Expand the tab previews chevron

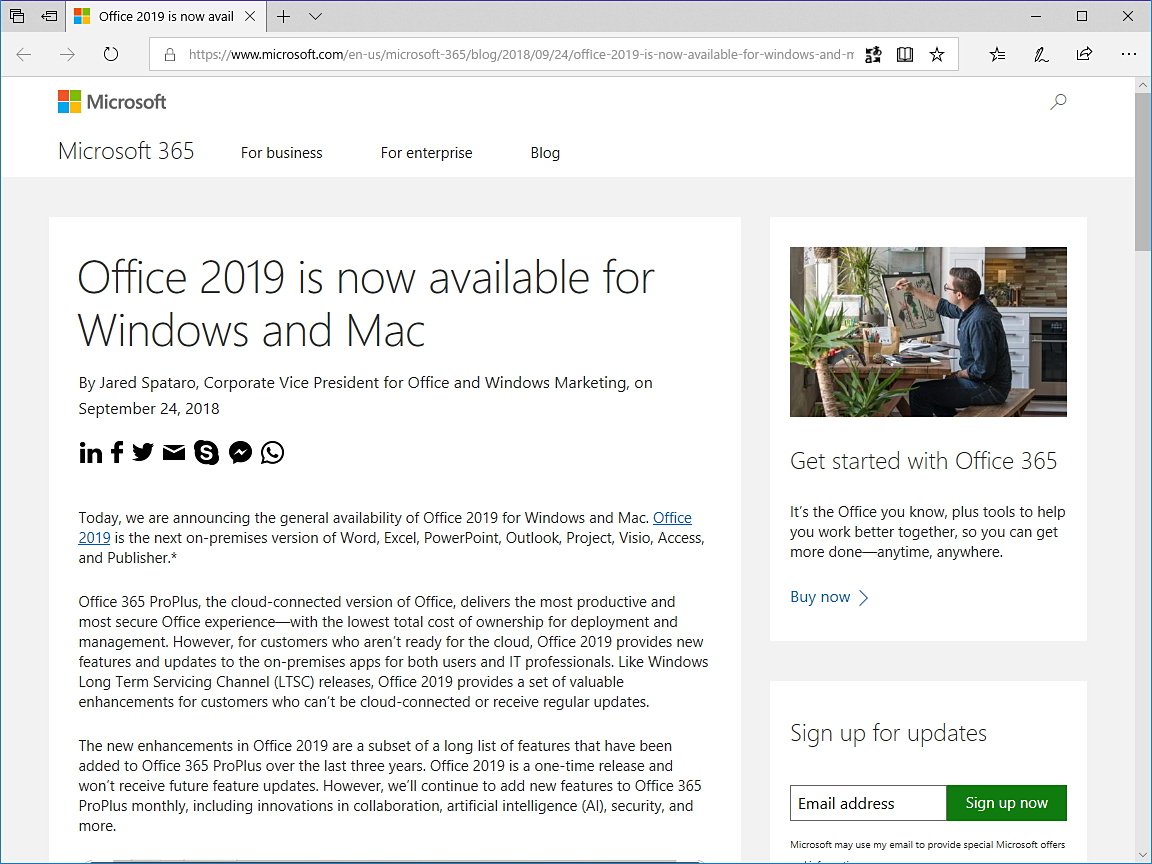pyautogui.click(x=315, y=16)
